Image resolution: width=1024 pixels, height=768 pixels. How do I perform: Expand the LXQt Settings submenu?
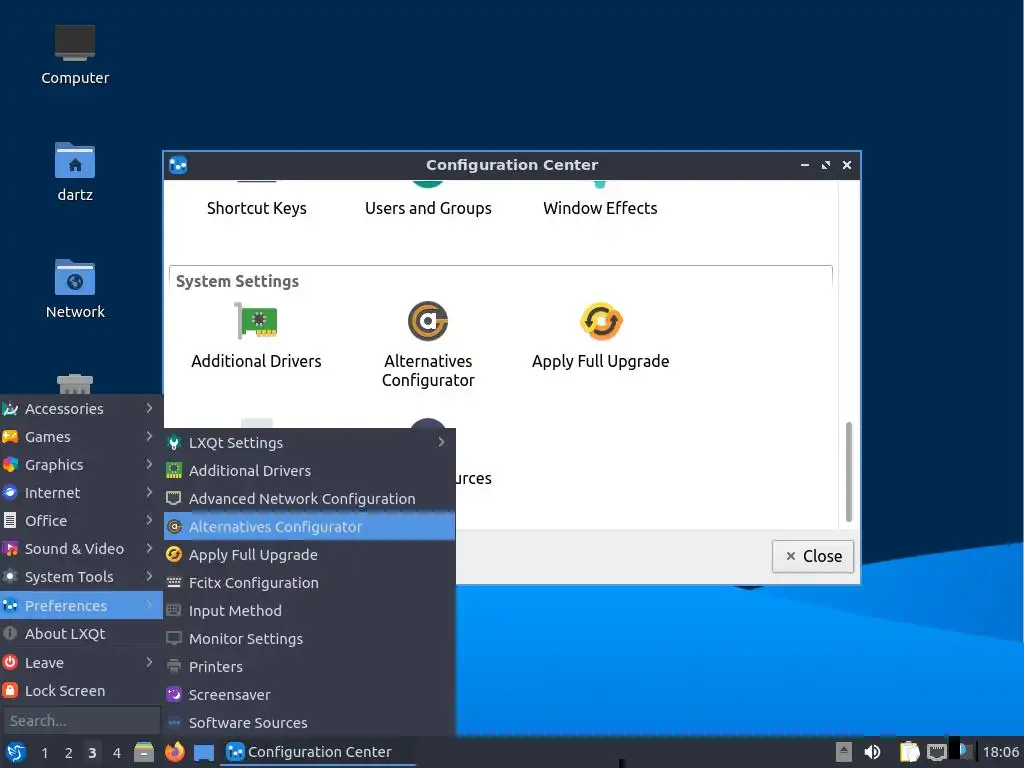pyautogui.click(x=310, y=442)
